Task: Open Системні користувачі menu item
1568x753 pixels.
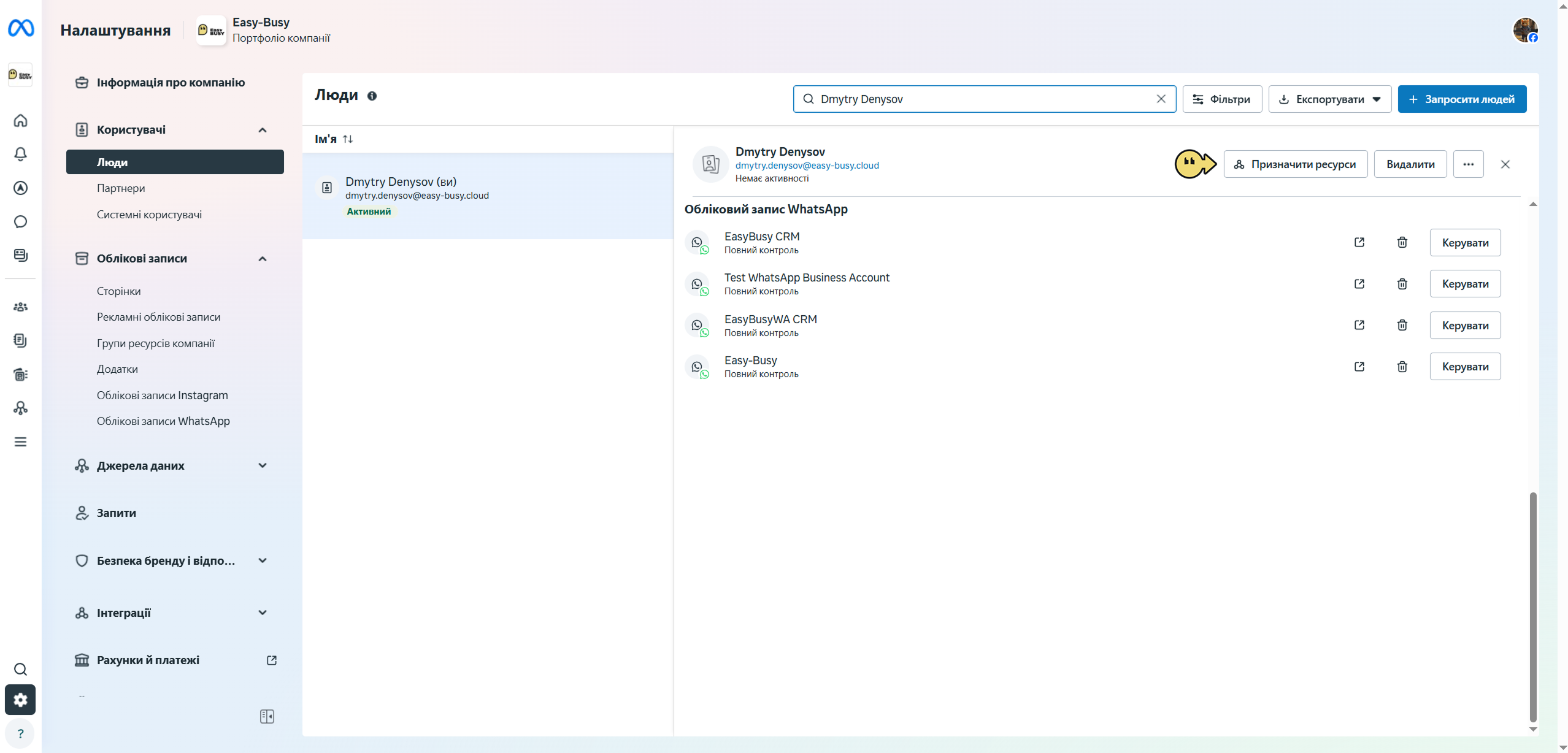Action: (x=149, y=215)
